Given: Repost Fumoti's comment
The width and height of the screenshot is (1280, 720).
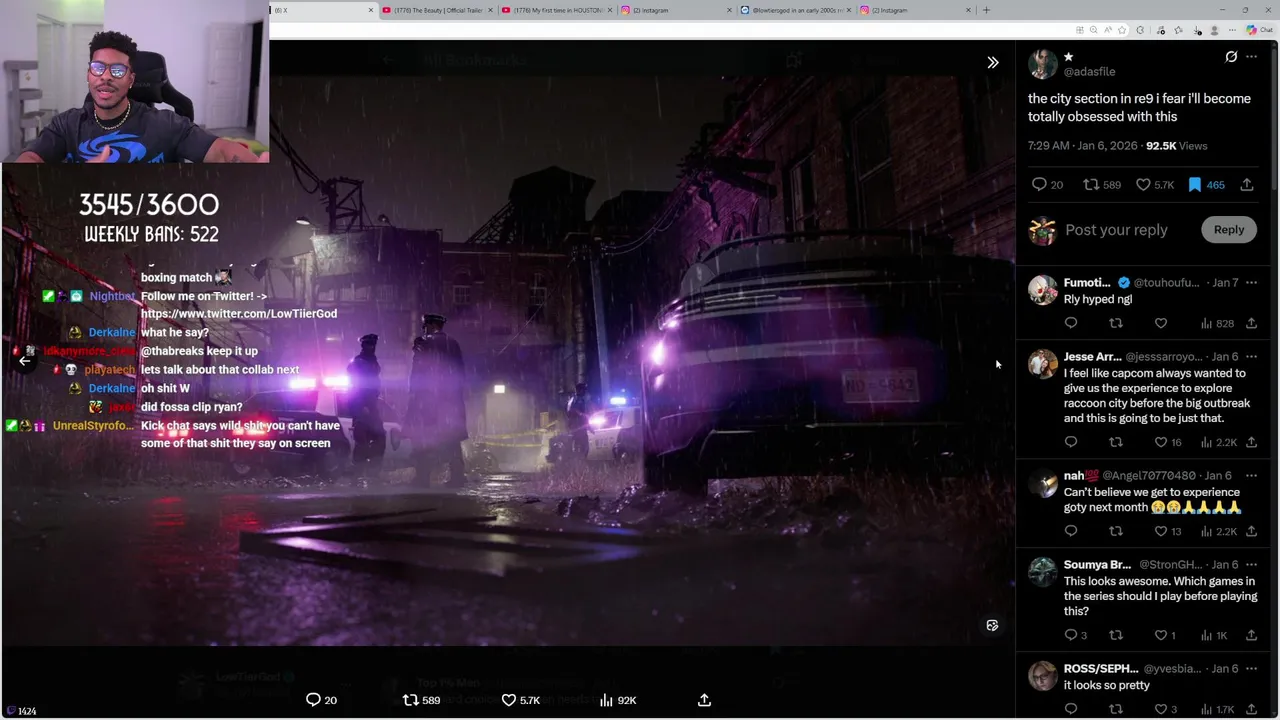Looking at the screenshot, I should 1116,323.
